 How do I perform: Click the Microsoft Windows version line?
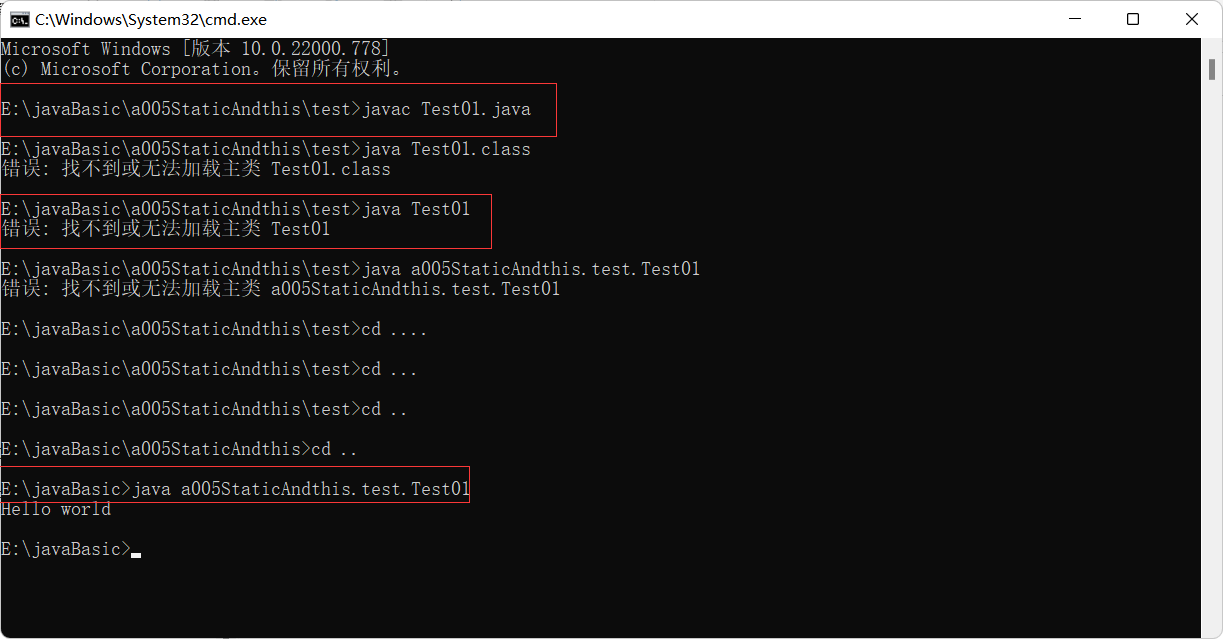point(195,49)
